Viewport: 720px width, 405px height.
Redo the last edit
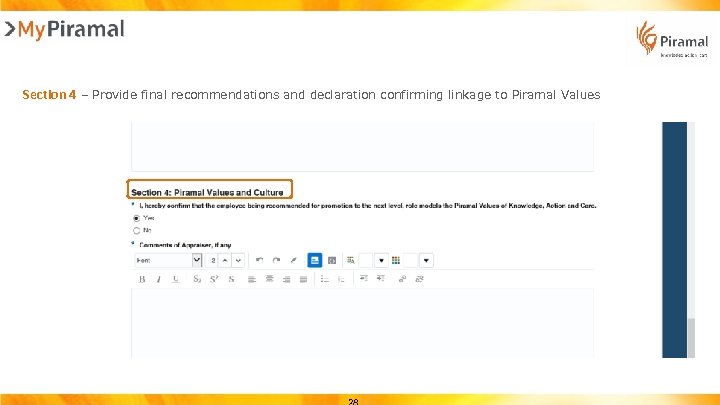point(276,260)
